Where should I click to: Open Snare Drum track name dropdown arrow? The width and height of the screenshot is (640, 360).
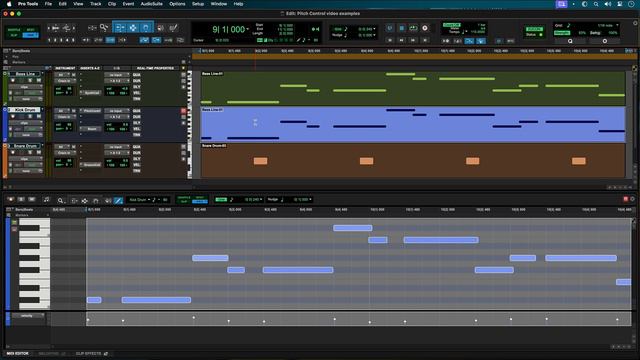(42, 146)
